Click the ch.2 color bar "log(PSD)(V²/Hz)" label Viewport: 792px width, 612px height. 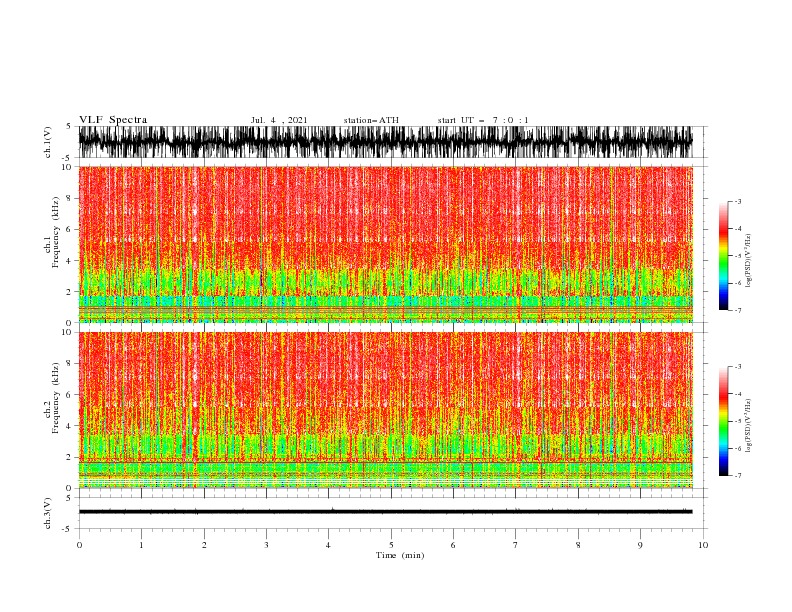pos(748,426)
